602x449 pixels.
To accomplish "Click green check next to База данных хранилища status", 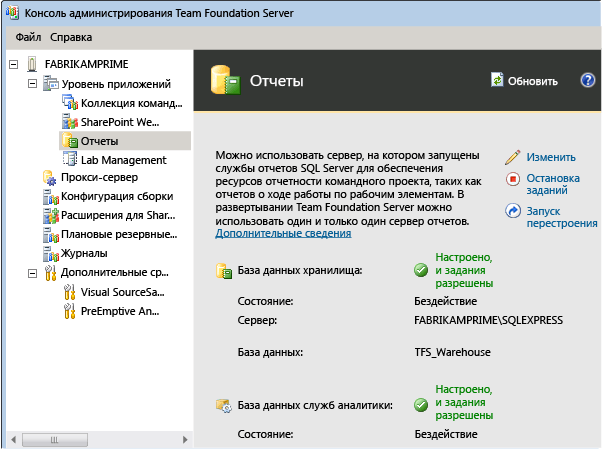I will [421, 270].
